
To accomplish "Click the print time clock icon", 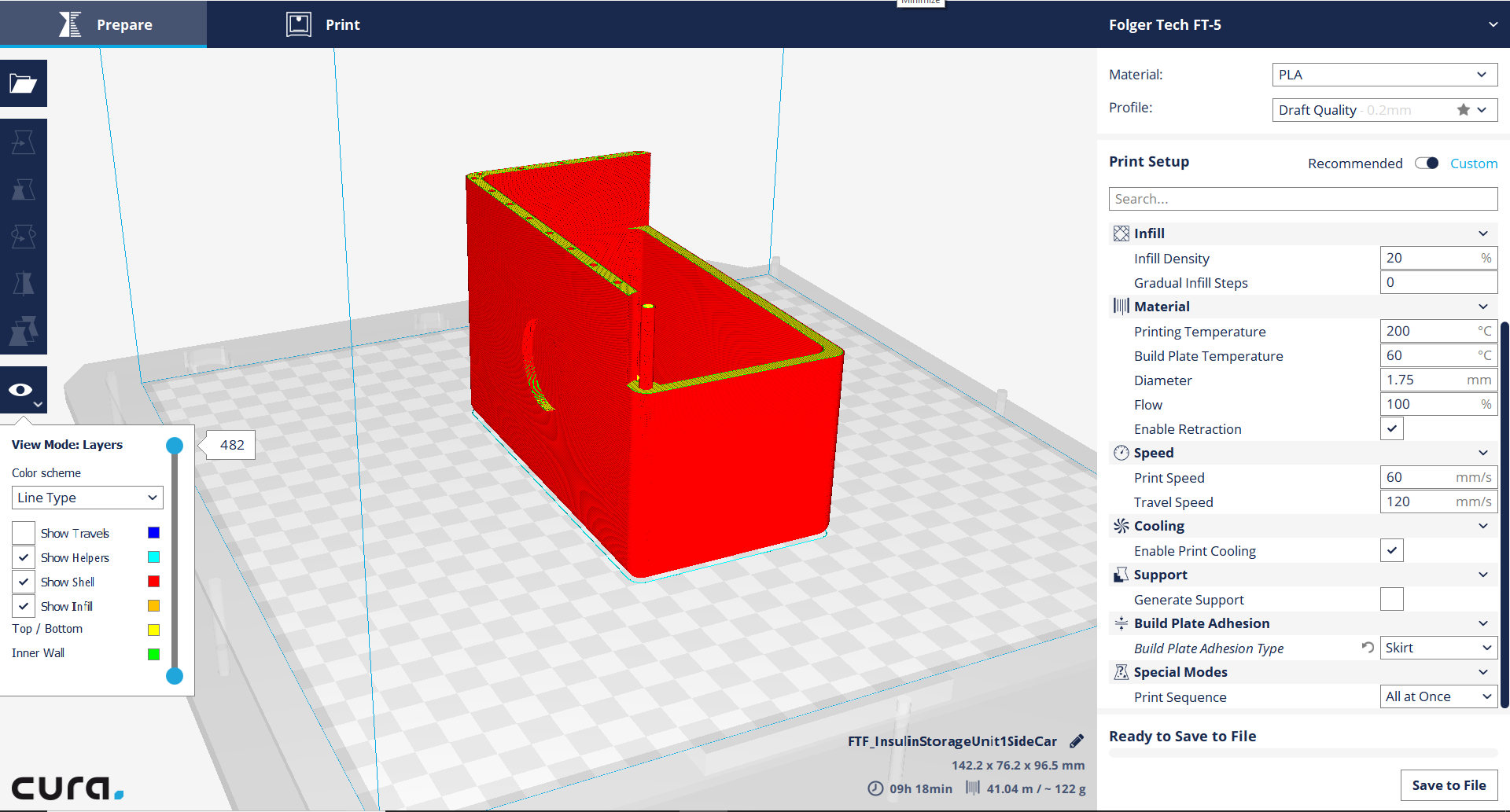I will click(875, 788).
